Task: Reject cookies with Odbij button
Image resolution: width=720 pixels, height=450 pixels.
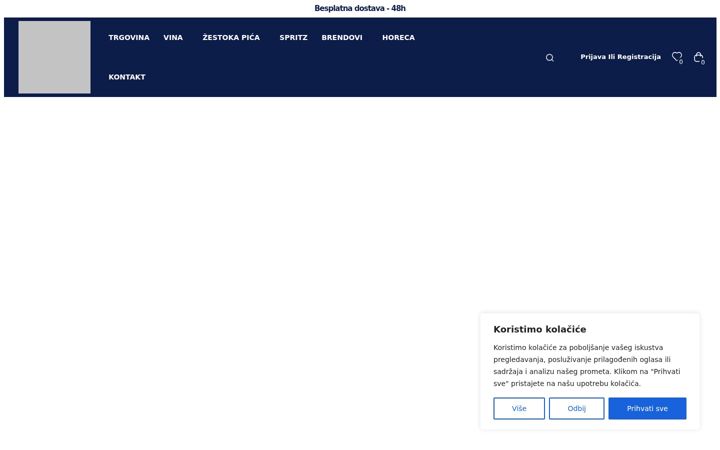Action: (576, 408)
